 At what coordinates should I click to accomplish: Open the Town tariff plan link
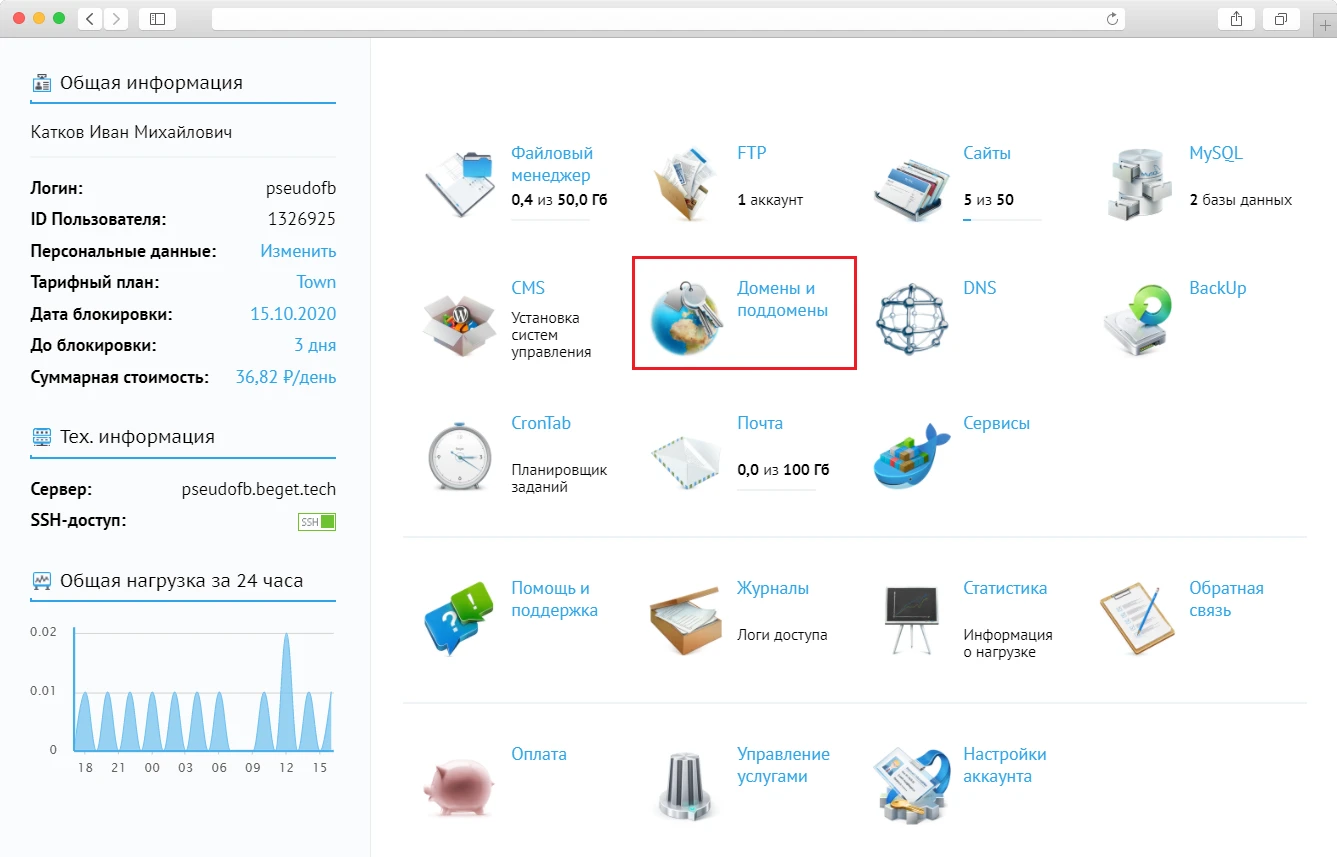(x=316, y=282)
